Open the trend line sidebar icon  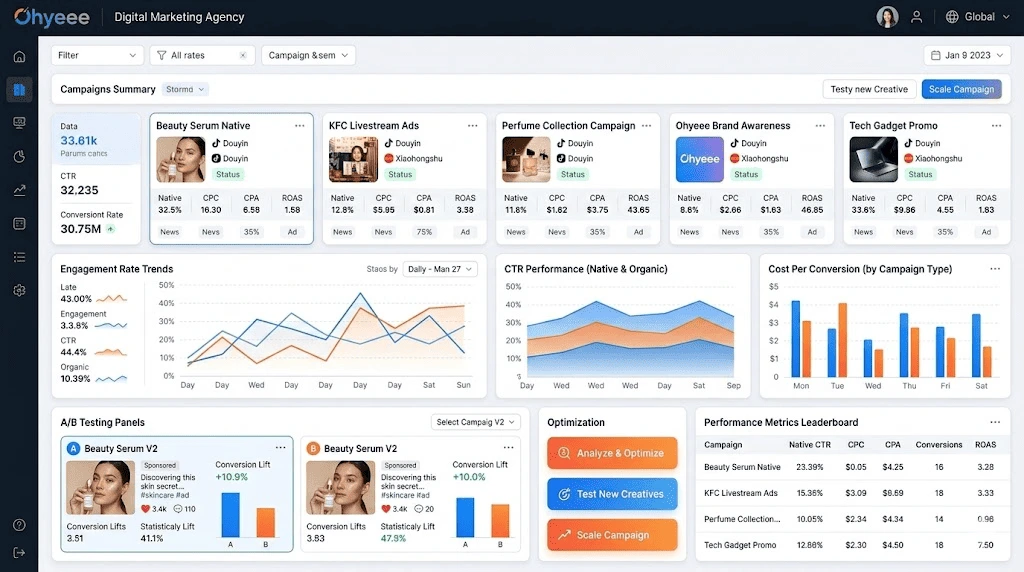click(20, 190)
